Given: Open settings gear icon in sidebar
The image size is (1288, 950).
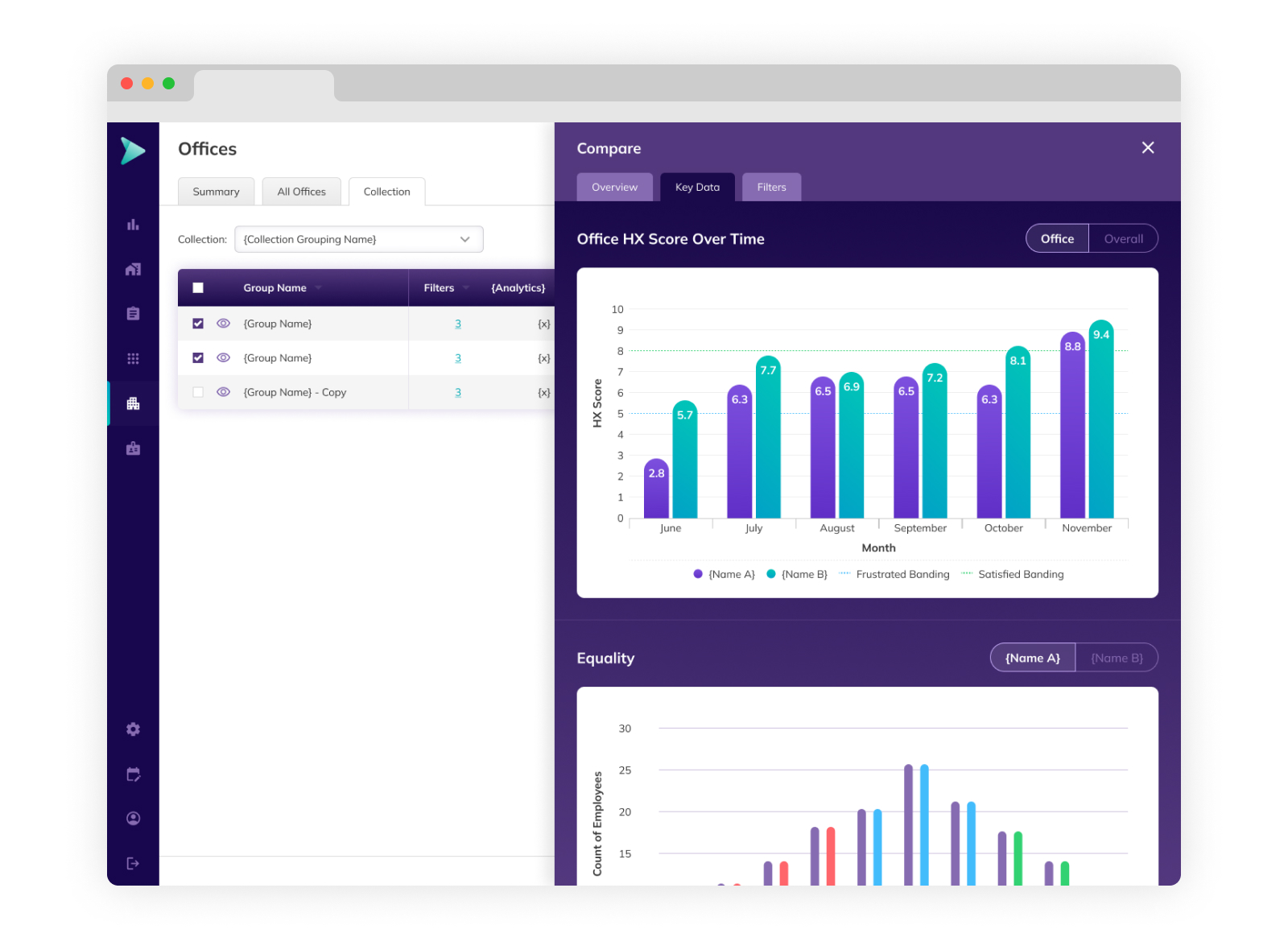Looking at the screenshot, I should (133, 729).
